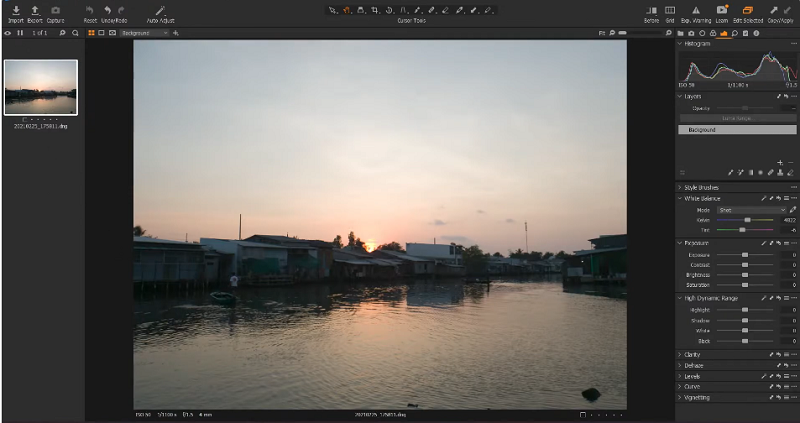Click the Copy adjustments arrow icon

(774, 10)
